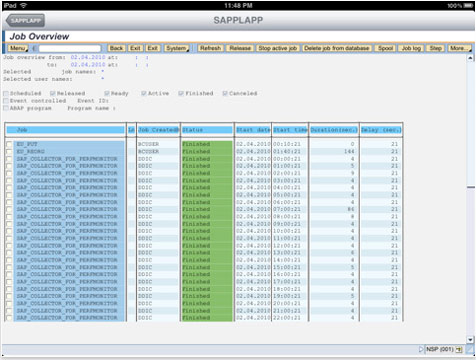Image resolution: width=476 pixels, height=360 pixels.
Task: Click start time 01:40:21
Action: [287, 152]
